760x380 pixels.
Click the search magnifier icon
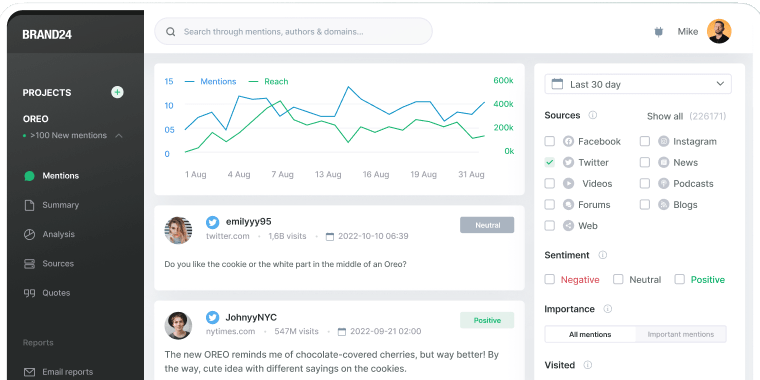(171, 32)
